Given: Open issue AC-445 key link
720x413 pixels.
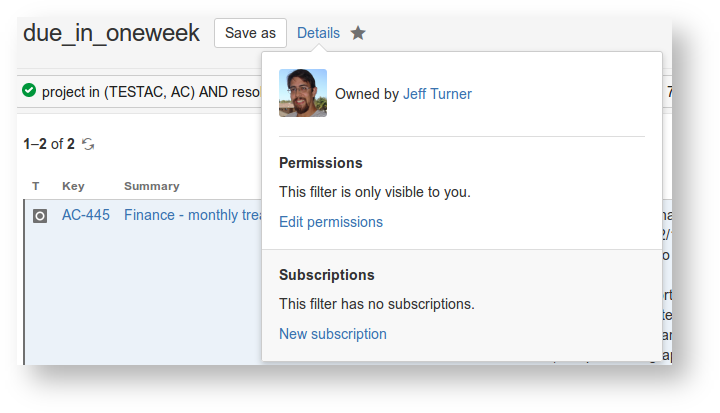Looking at the screenshot, I should pyautogui.click(x=86, y=215).
